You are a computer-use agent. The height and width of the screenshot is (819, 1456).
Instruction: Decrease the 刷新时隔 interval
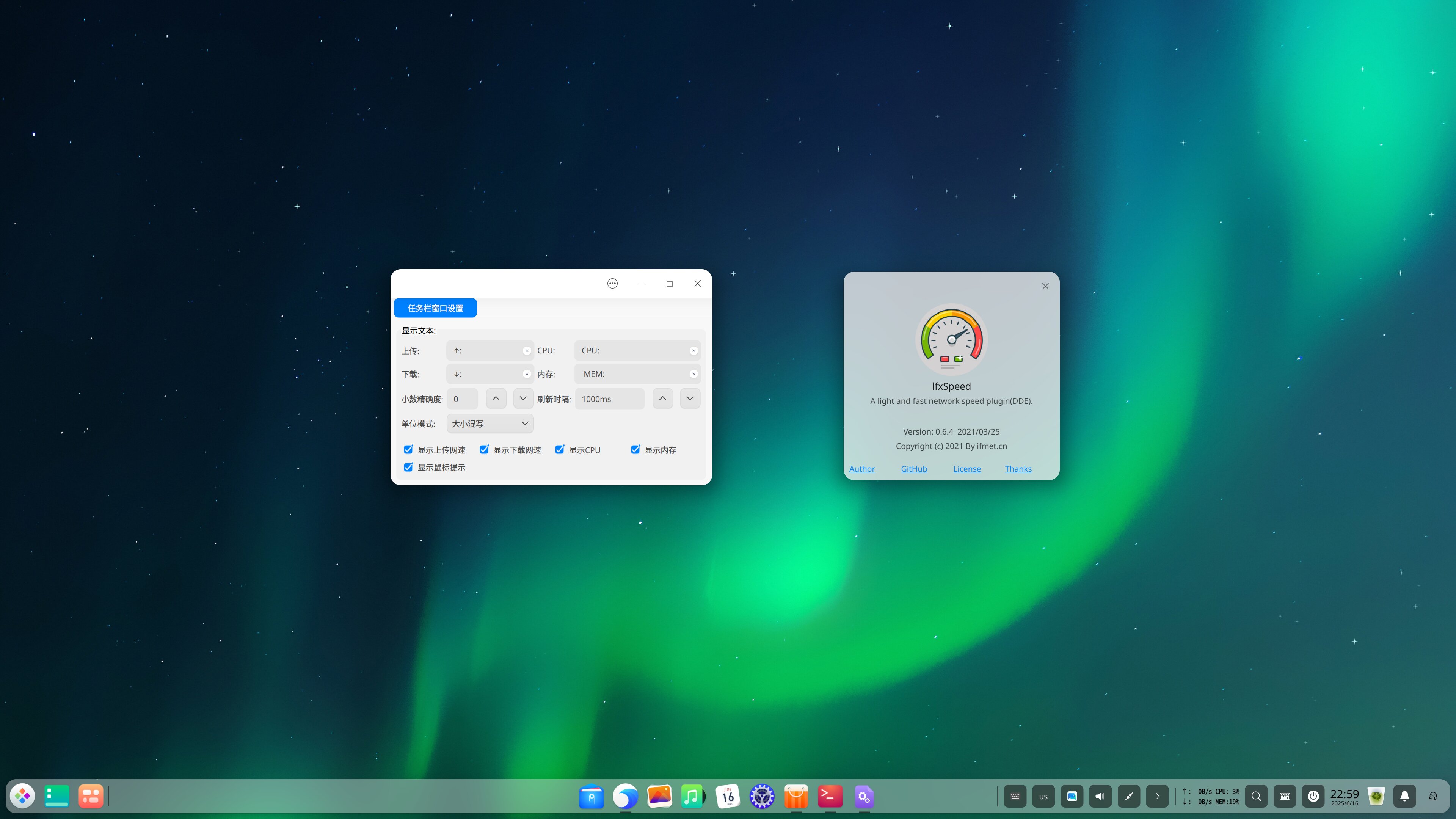pyautogui.click(x=690, y=399)
